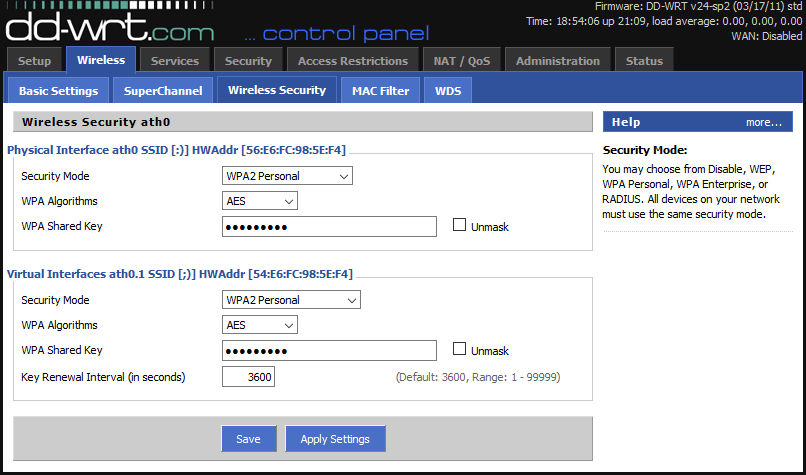Click the dd-wrt.com logo
This screenshot has height=475, width=806.
(x=109, y=27)
